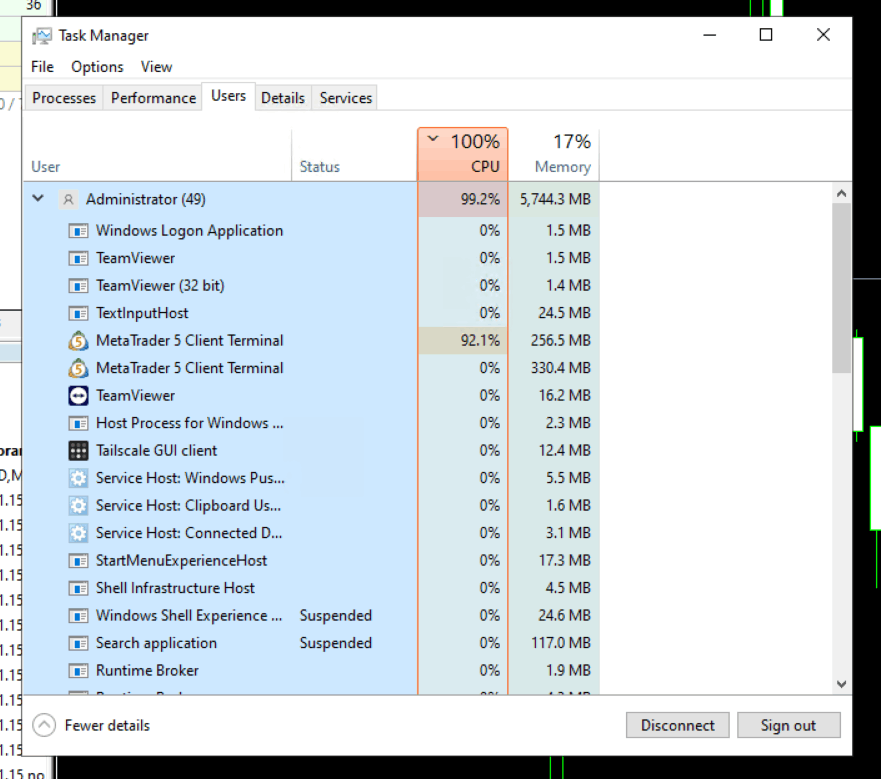This screenshot has width=881, height=779.
Task: Click the TextInputHost process icon
Action: 78,314
